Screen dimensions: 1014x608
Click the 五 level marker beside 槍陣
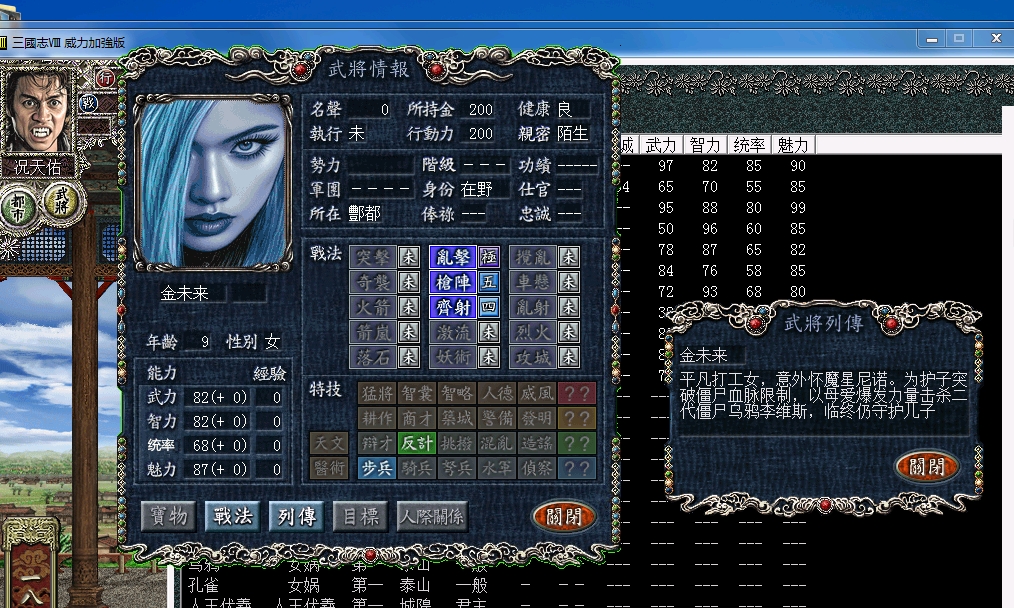(489, 282)
